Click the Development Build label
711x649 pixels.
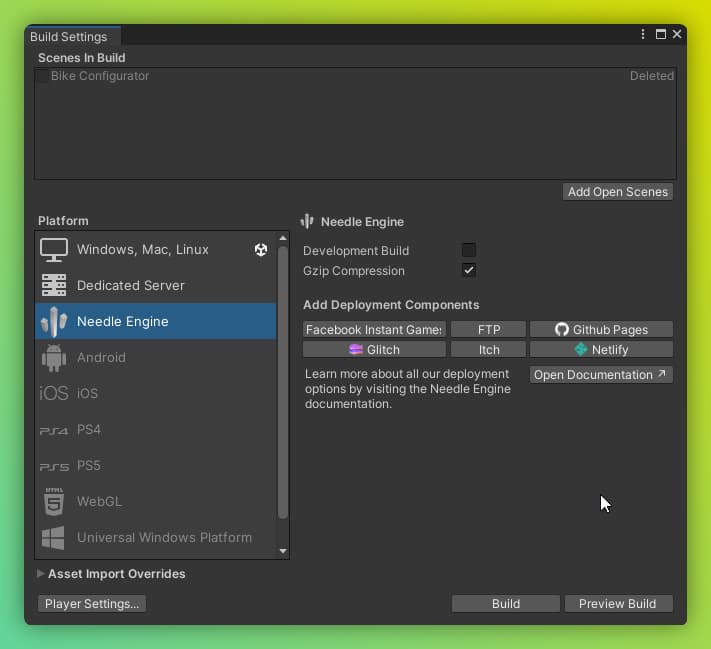point(356,251)
